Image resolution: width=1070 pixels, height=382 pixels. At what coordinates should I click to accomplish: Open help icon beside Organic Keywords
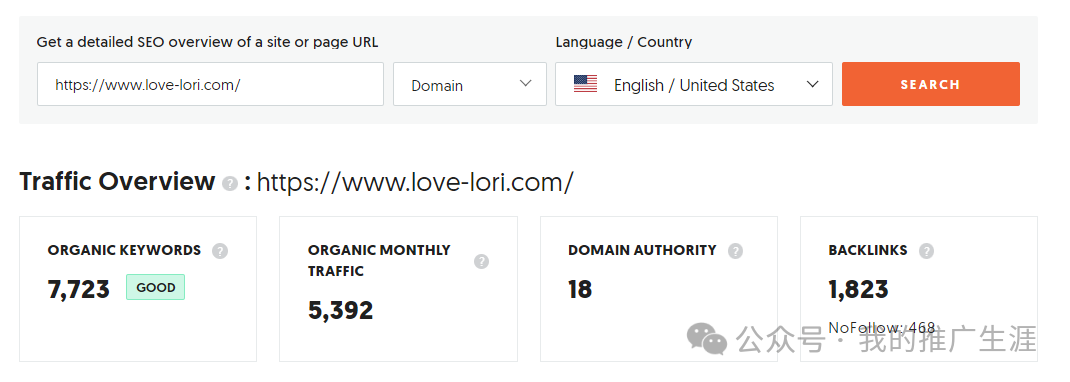219,251
